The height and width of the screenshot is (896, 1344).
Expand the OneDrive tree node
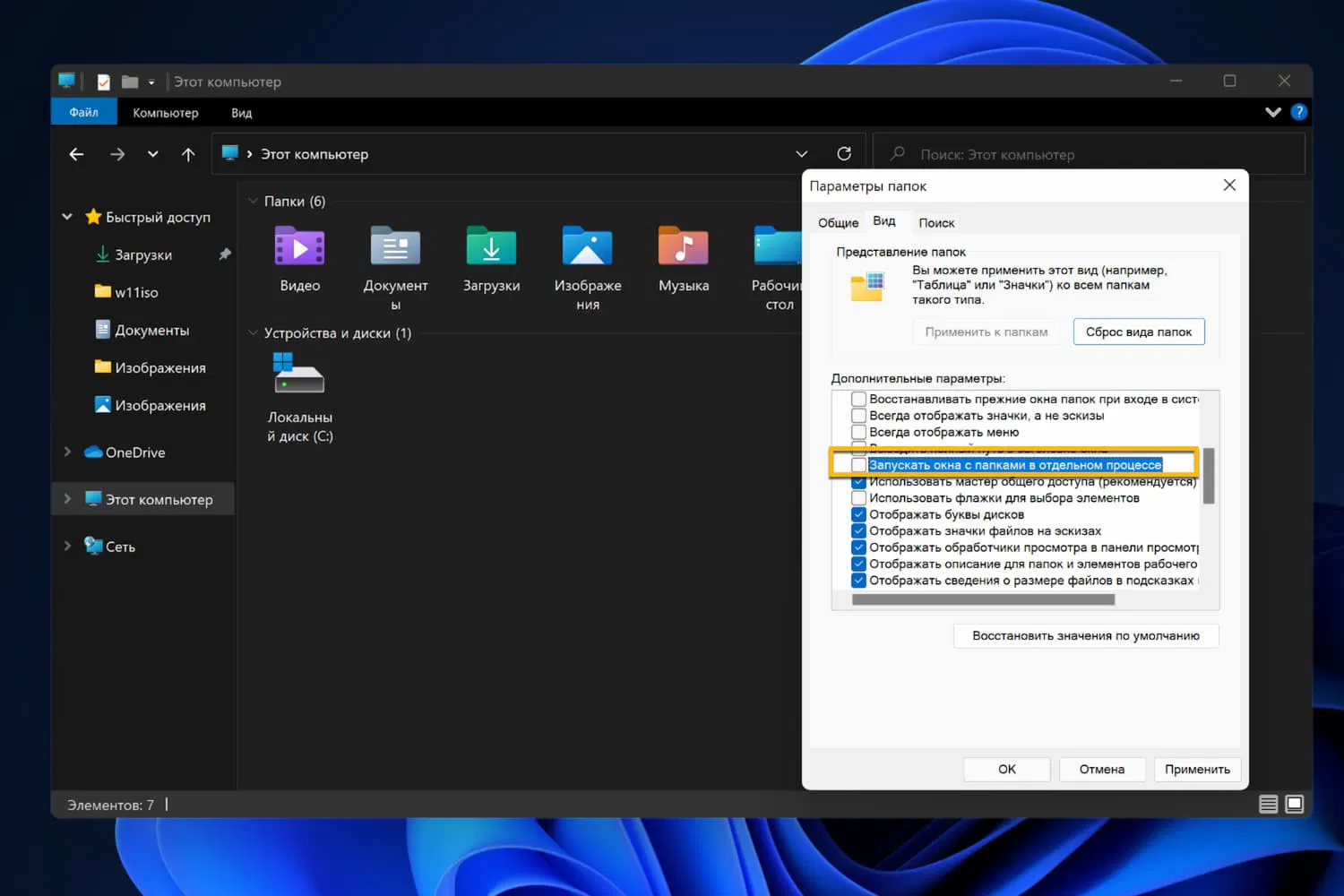click(67, 452)
